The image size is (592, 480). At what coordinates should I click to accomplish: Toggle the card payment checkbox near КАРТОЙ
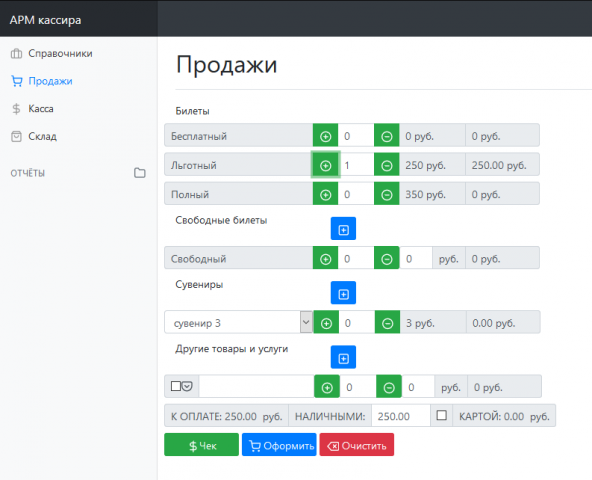pyautogui.click(x=441, y=415)
